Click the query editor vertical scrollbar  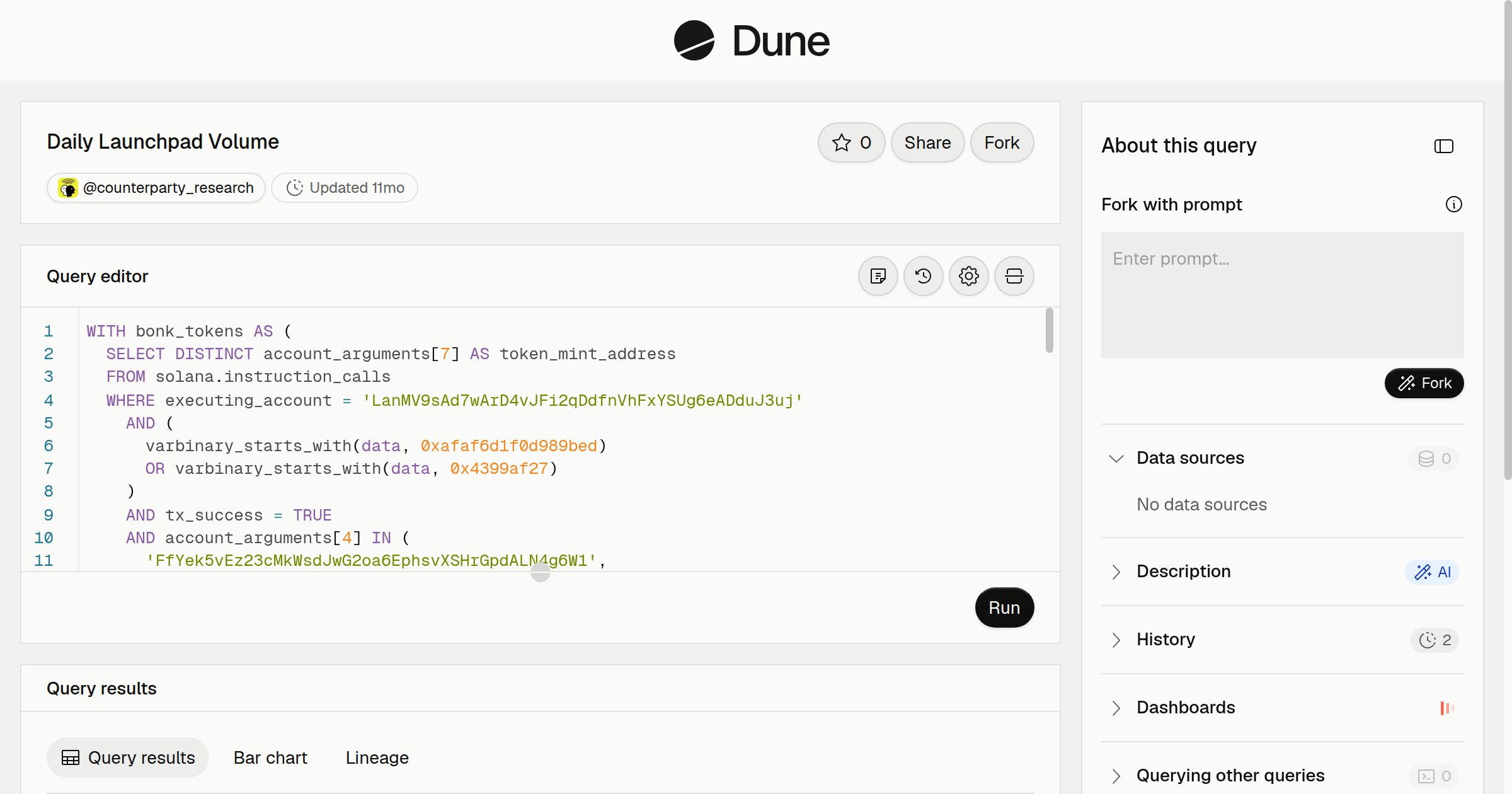tap(1049, 330)
